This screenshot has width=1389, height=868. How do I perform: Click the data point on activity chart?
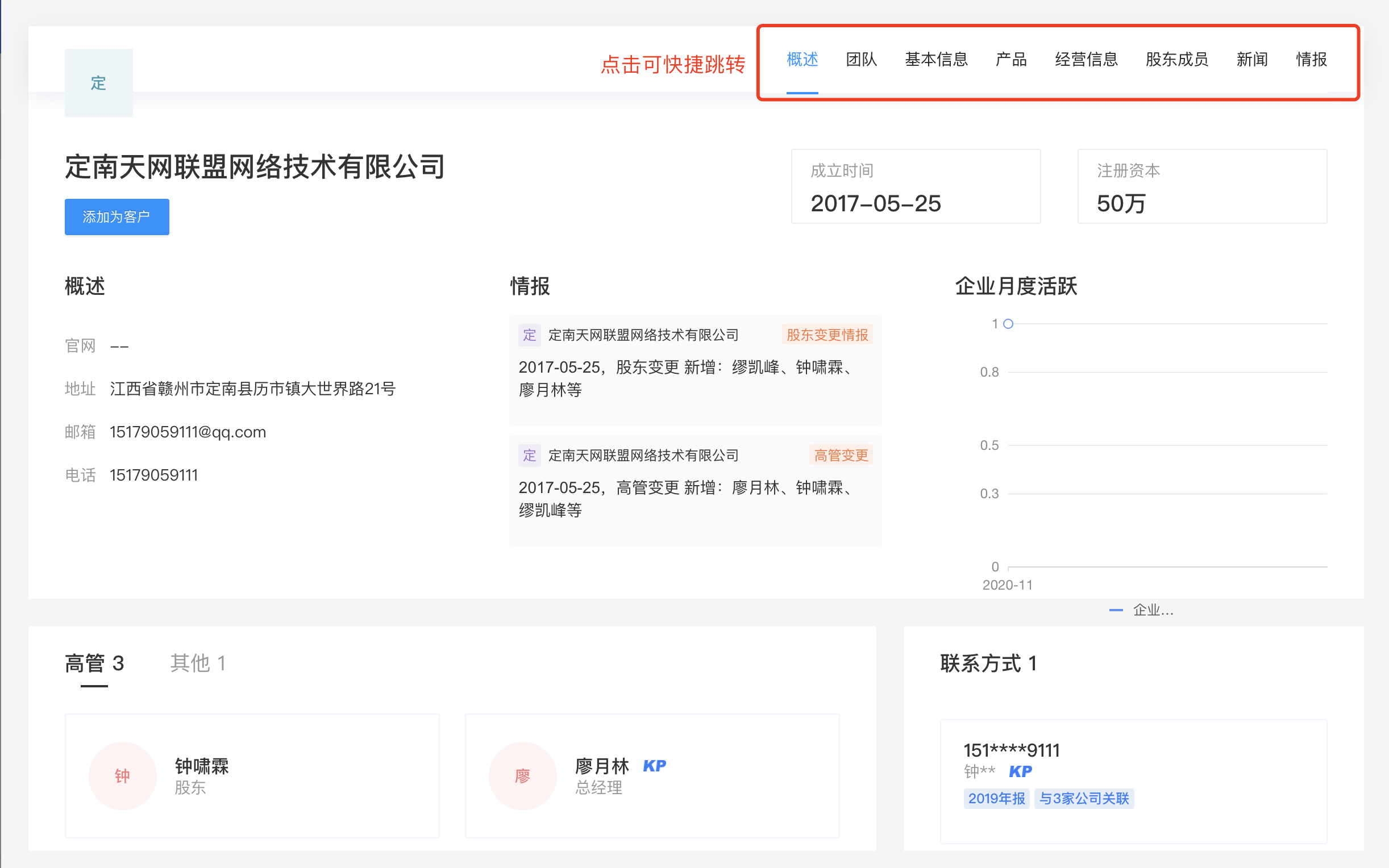point(1008,324)
